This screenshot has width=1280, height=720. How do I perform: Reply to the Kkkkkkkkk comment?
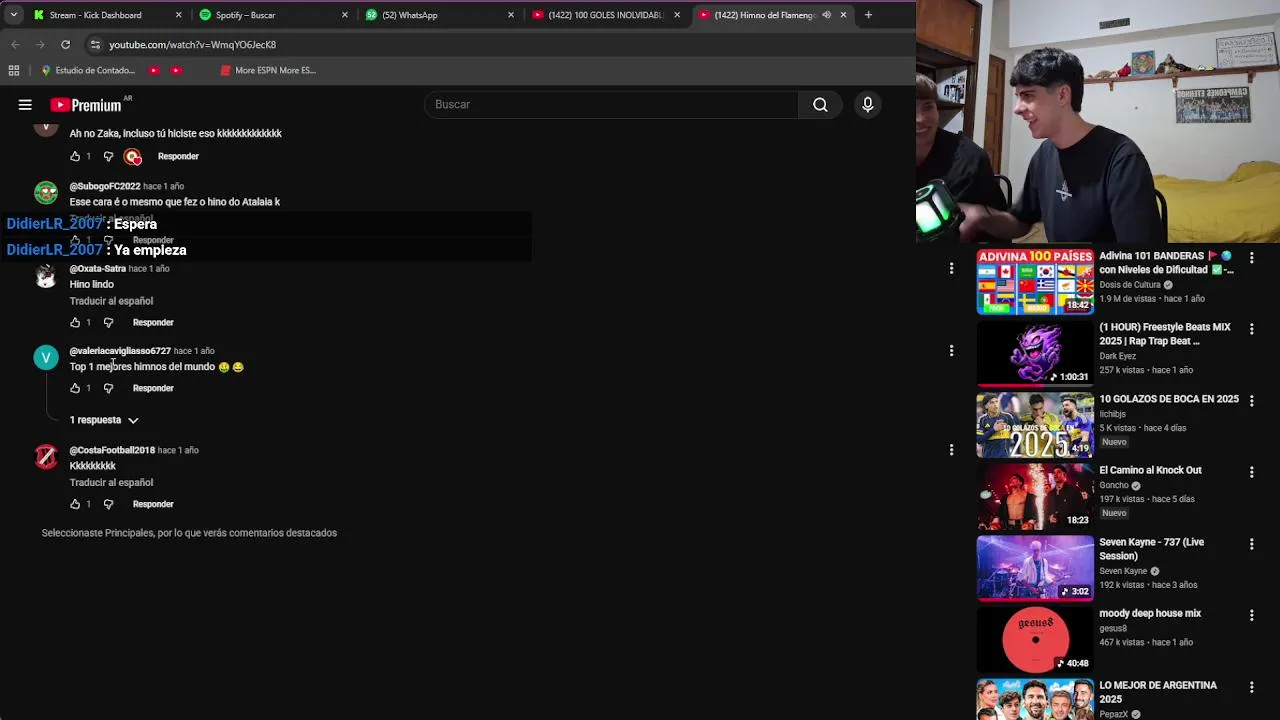(153, 504)
